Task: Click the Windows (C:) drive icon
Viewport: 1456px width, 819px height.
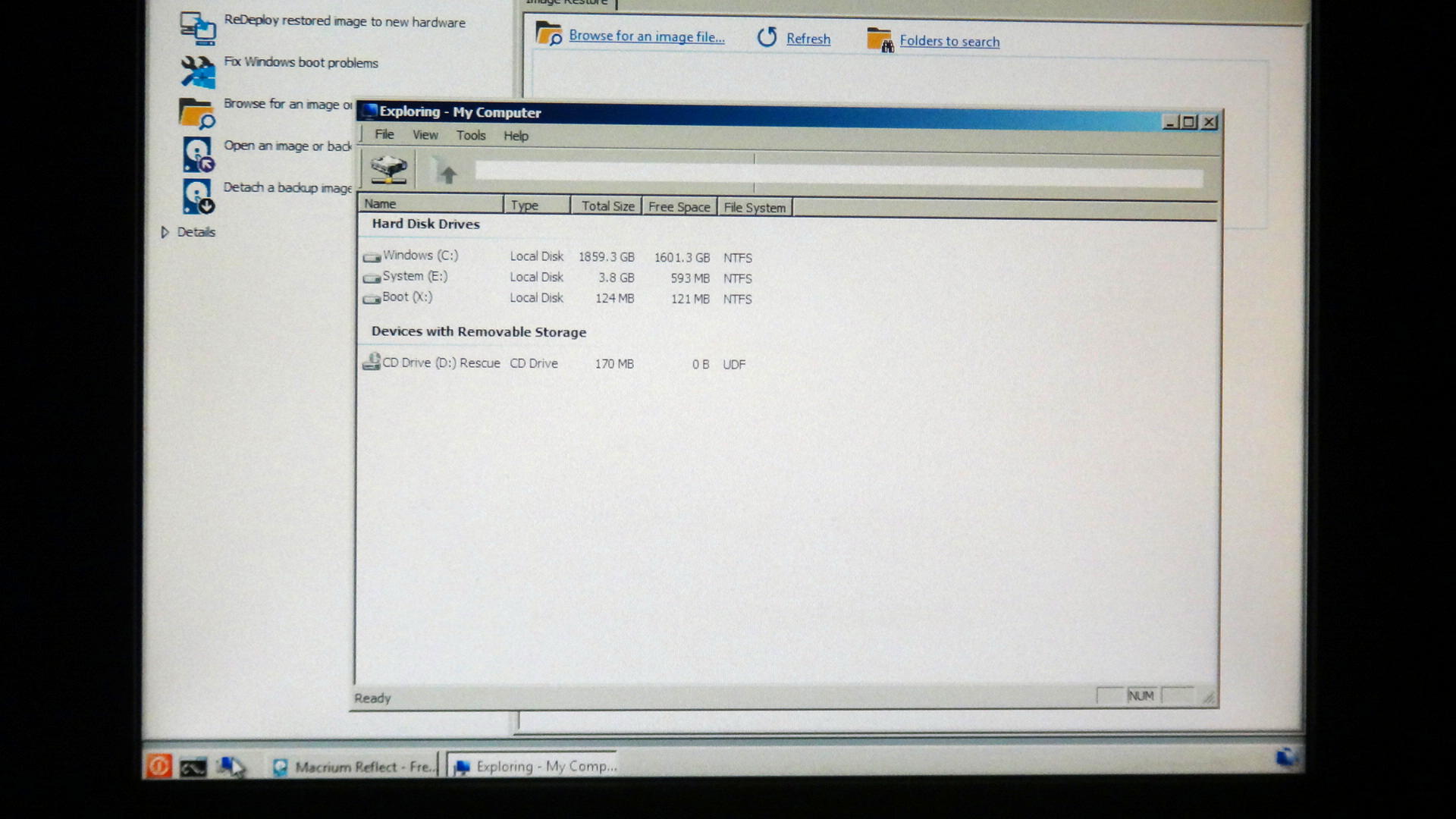Action: click(x=372, y=257)
